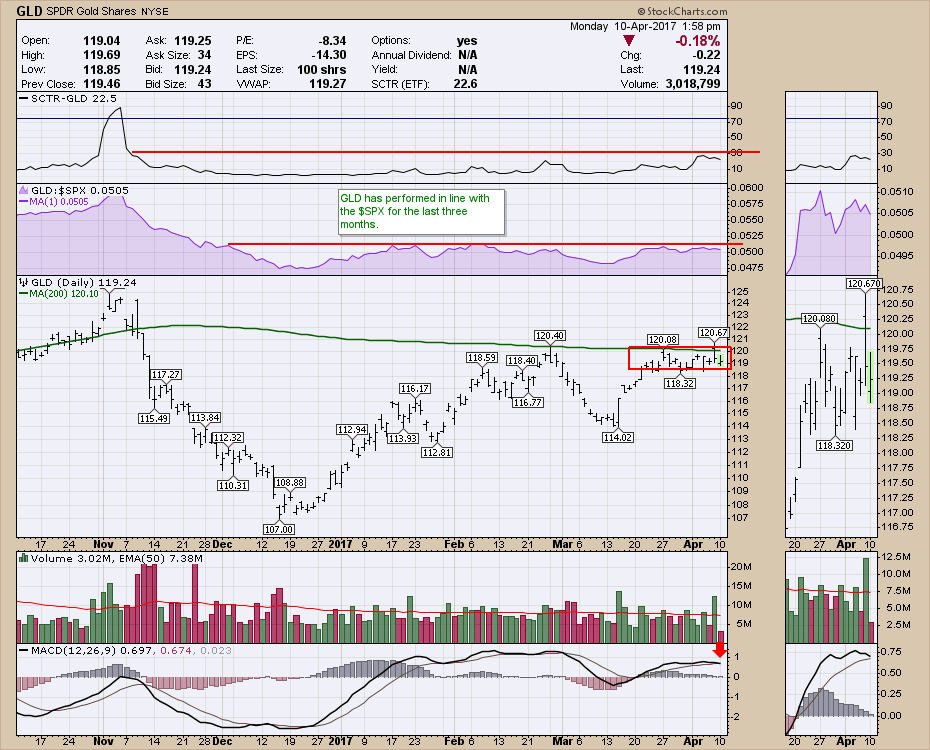This screenshot has width=930, height=750.
Task: Click the EPS value -14.30
Action: 329,55
